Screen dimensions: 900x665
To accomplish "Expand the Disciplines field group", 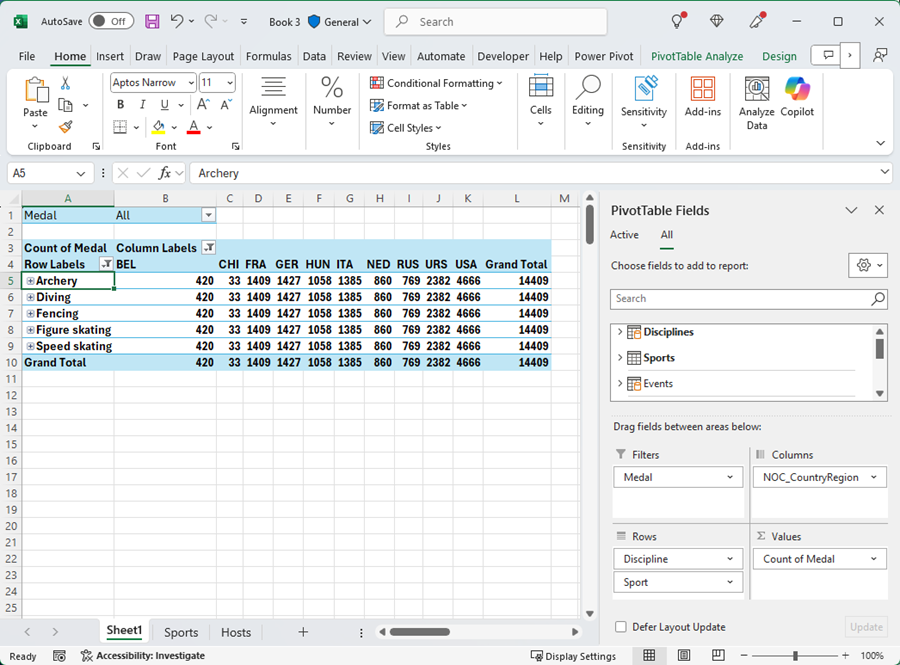I will click(620, 331).
